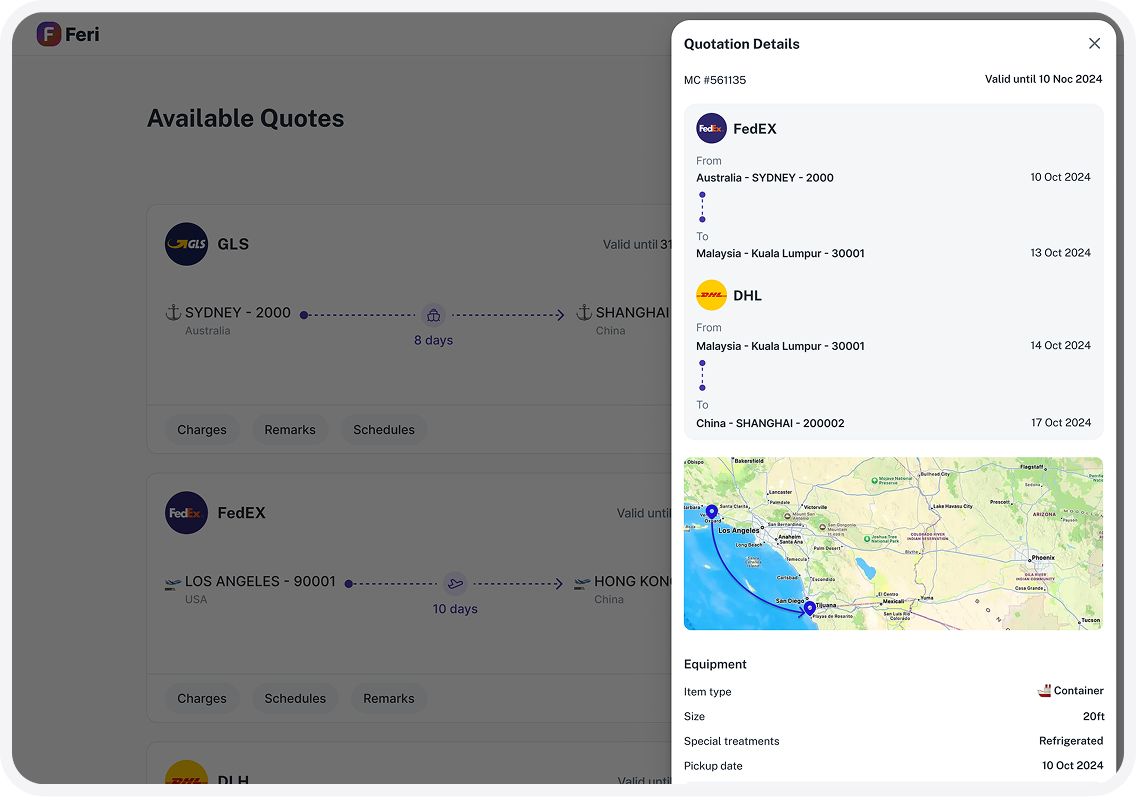The image size is (1136, 797).
Task: Click the DHL logo in Quotation Details
Action: [711, 296]
